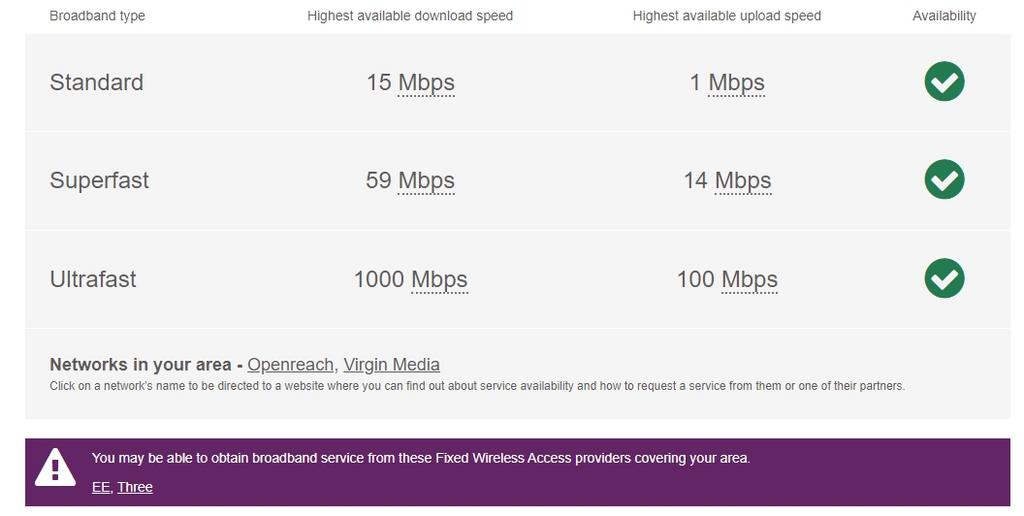The height and width of the screenshot is (516, 1024).
Task: Click the Ultrafast availability green checkmark
Action: tap(944, 278)
